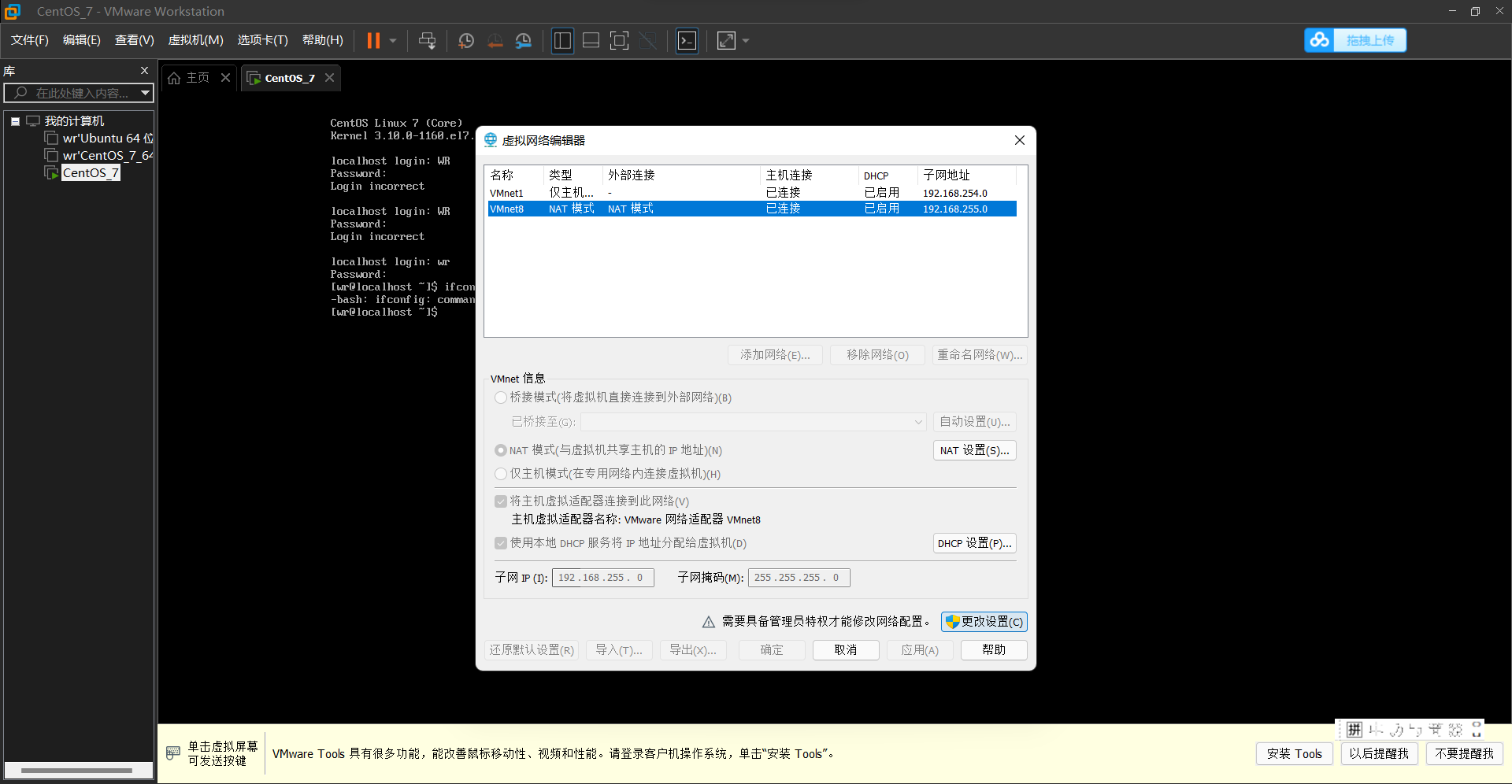Click the 以后提醒我 button
The height and width of the screenshot is (784, 1512).
click(x=1379, y=754)
